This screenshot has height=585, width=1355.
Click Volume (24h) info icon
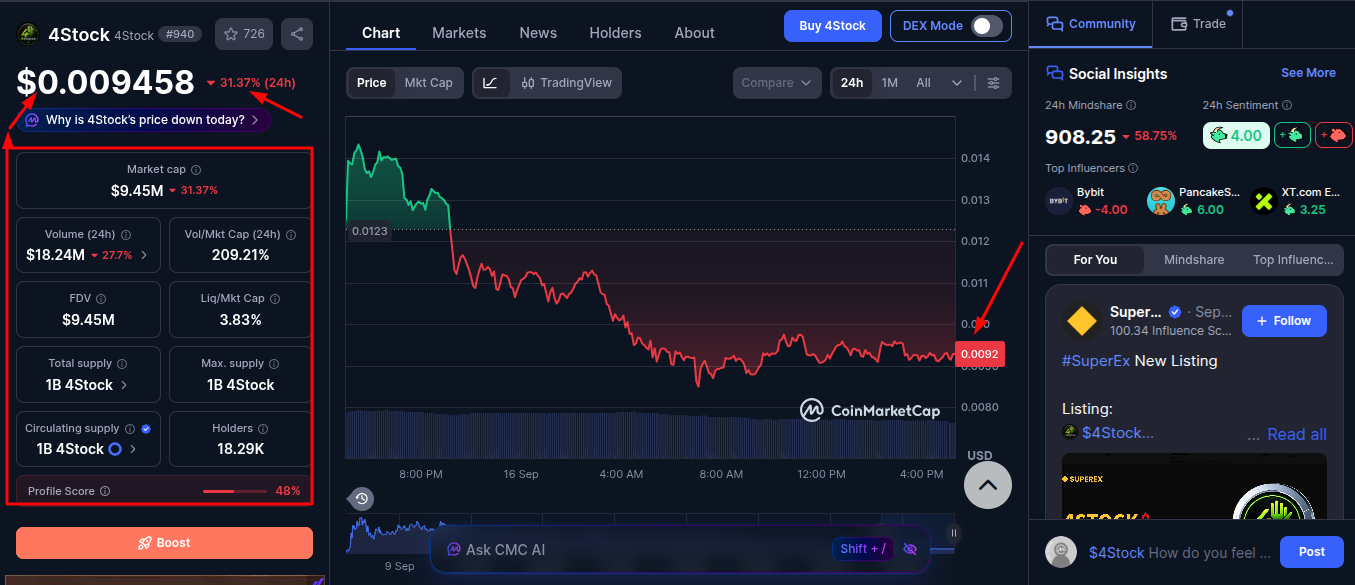pyautogui.click(x=126, y=235)
